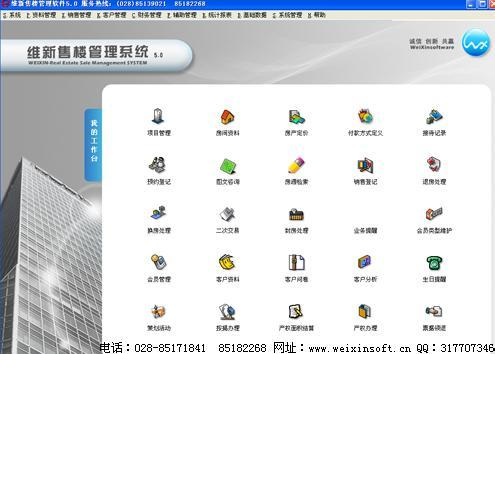Screen dimensions: 500x500
Task: Open the 财务管理 menu
Action: [x=147, y=15]
